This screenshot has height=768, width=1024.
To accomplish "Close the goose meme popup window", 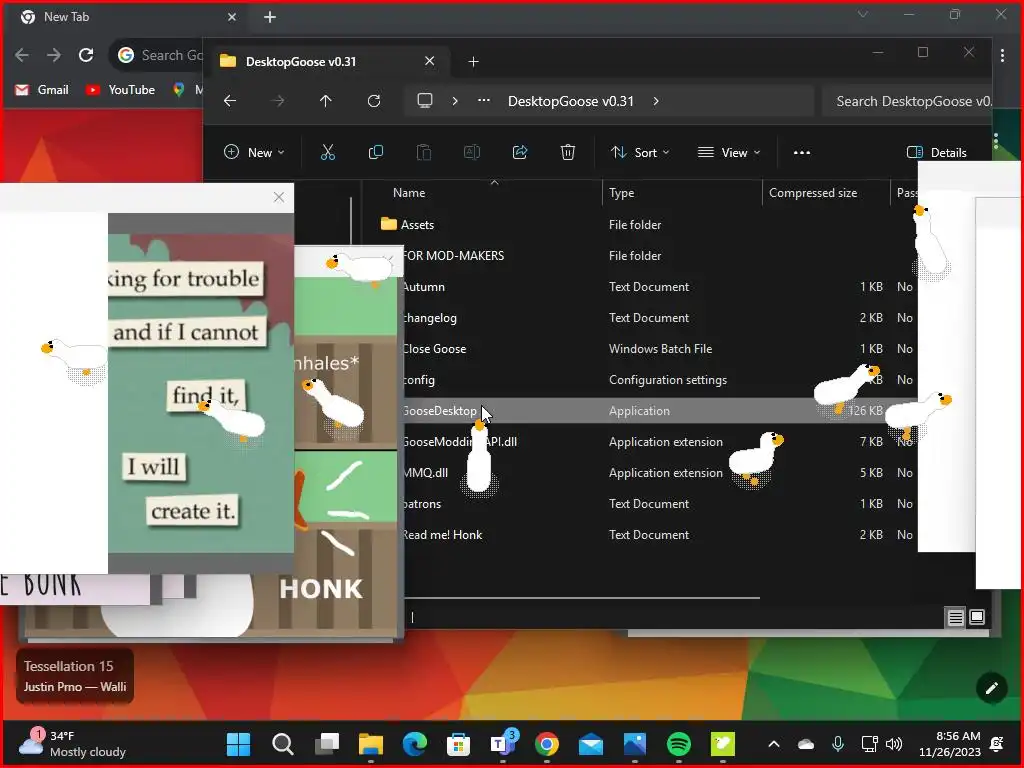I will 279,197.
